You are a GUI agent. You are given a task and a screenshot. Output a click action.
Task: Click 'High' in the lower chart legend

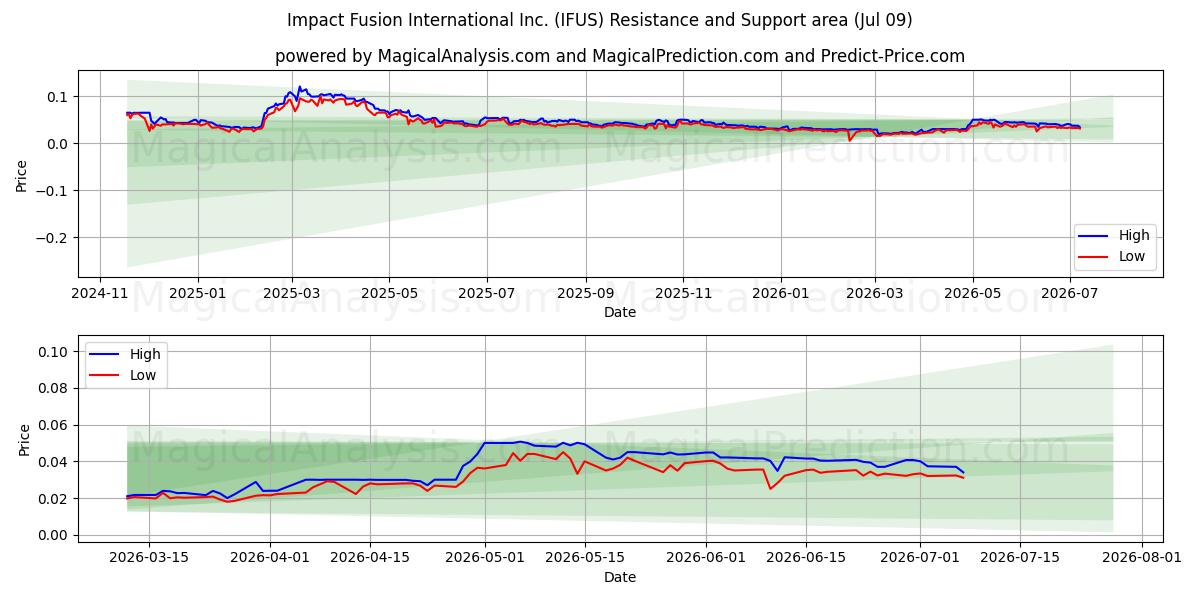click(146, 354)
